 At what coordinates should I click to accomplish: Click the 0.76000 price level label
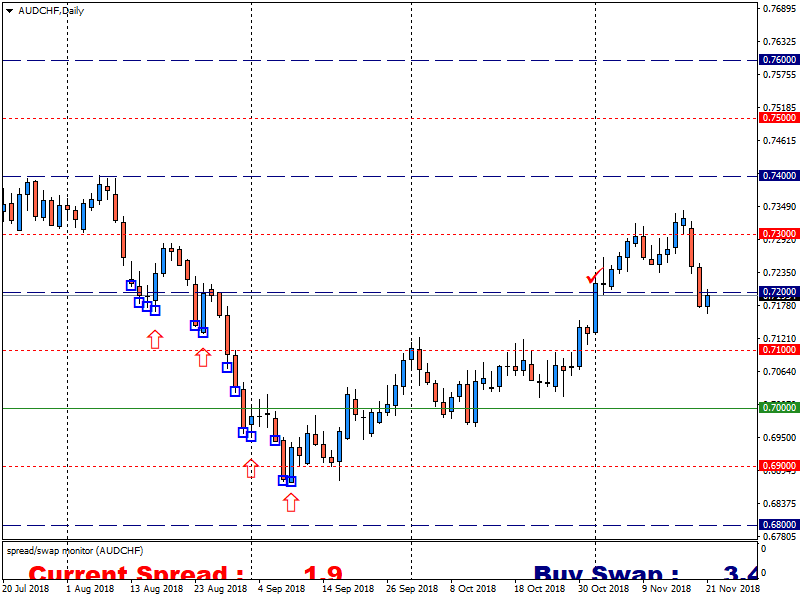click(779, 60)
